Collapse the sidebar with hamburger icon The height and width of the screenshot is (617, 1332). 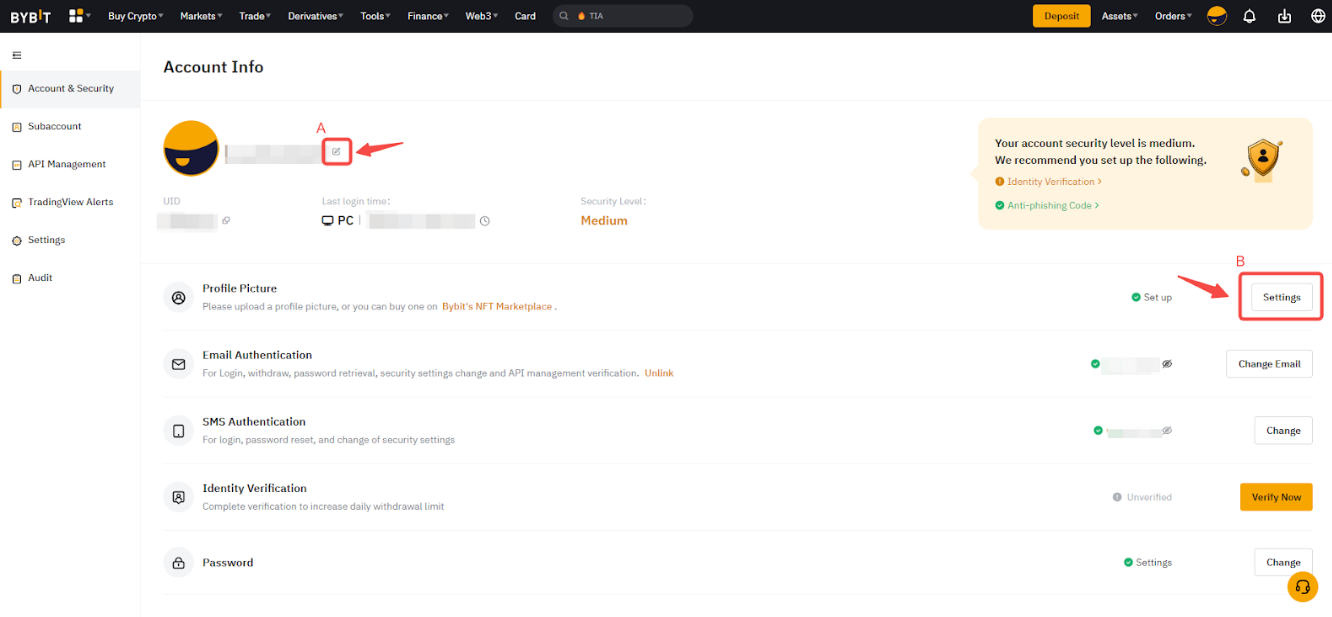click(17, 55)
